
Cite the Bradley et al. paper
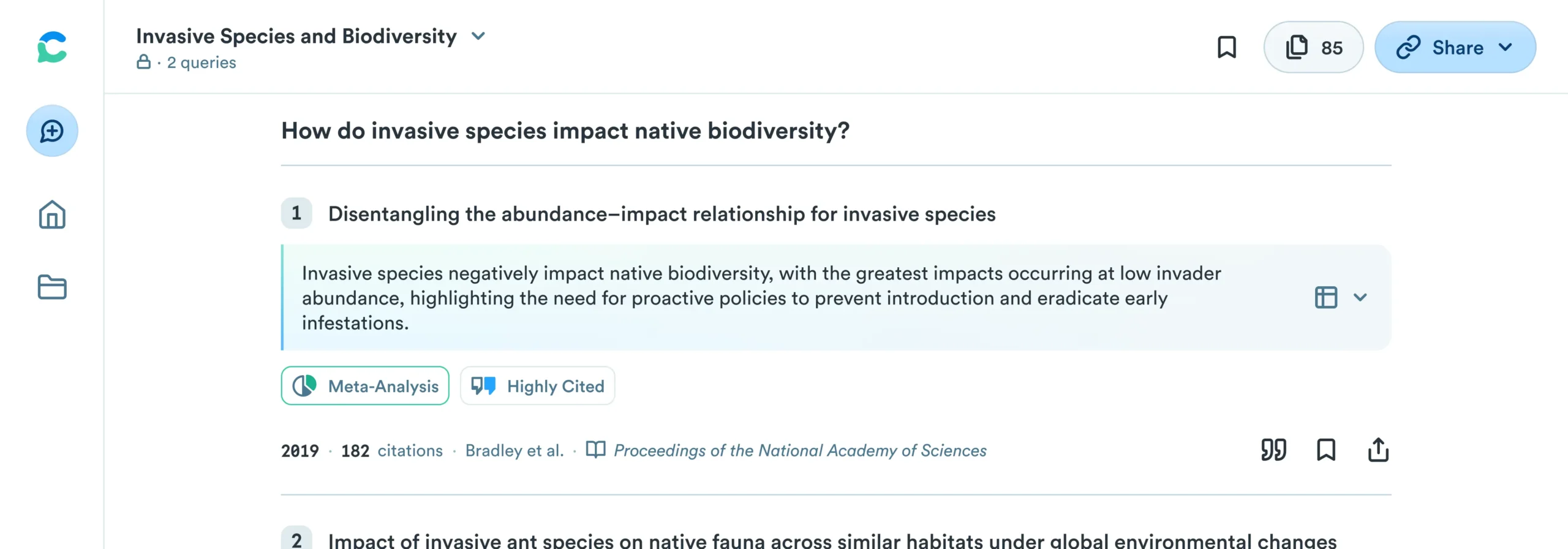click(1273, 450)
